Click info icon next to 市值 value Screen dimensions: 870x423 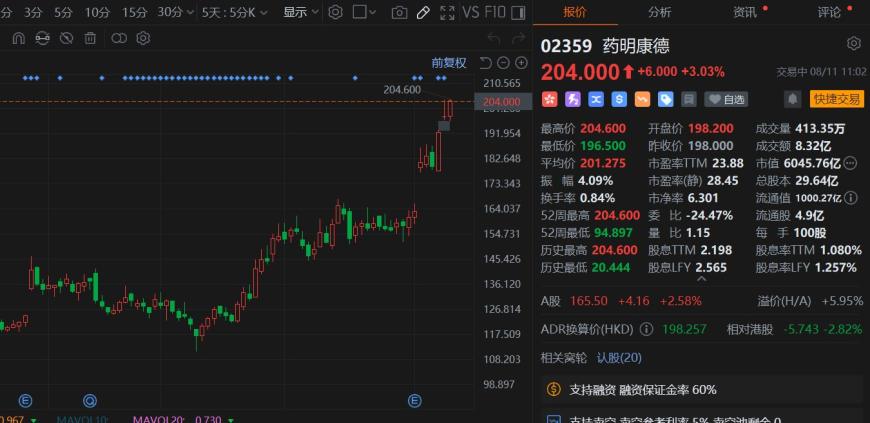tap(850, 163)
